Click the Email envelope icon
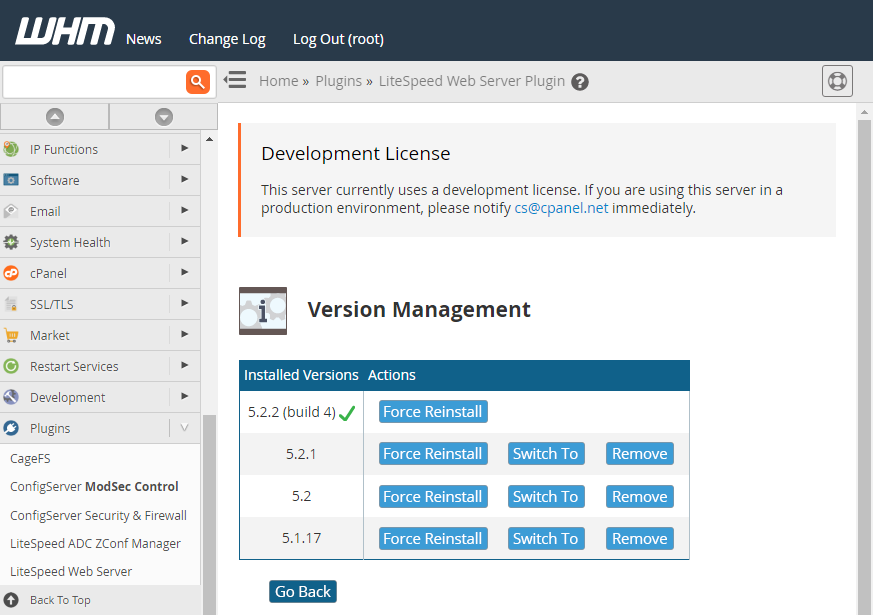873x615 pixels. tap(11, 211)
